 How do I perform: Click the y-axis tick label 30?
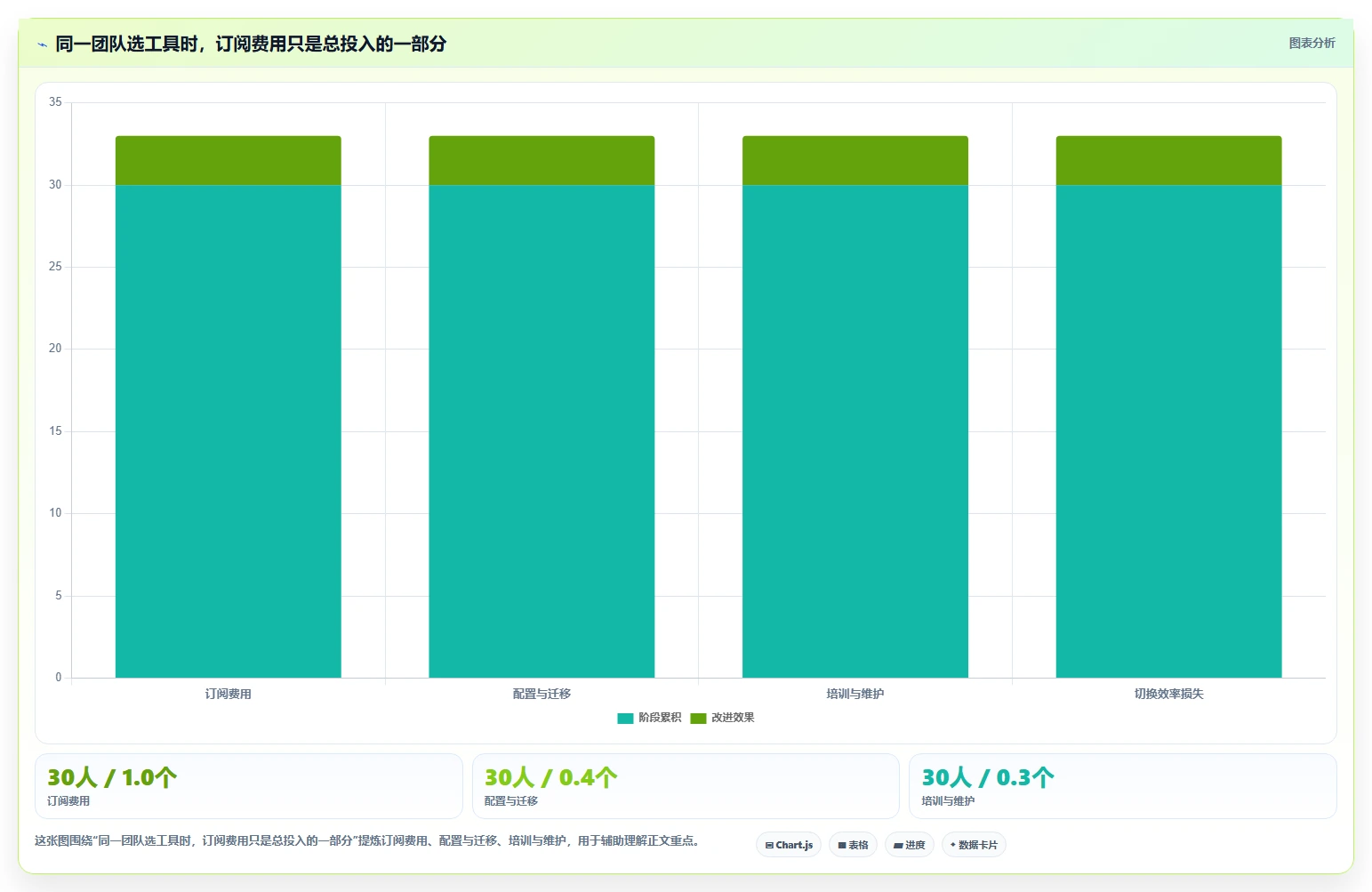click(x=55, y=185)
